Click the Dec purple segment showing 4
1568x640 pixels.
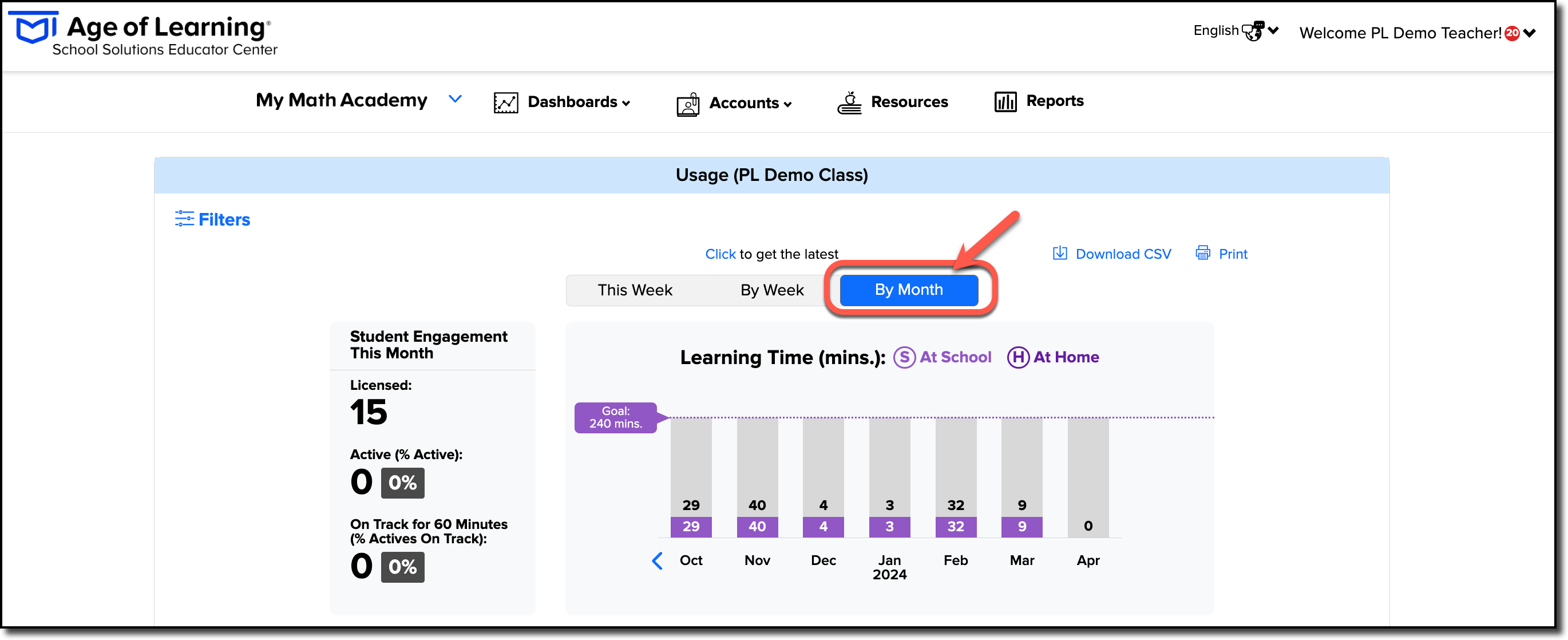point(823,527)
